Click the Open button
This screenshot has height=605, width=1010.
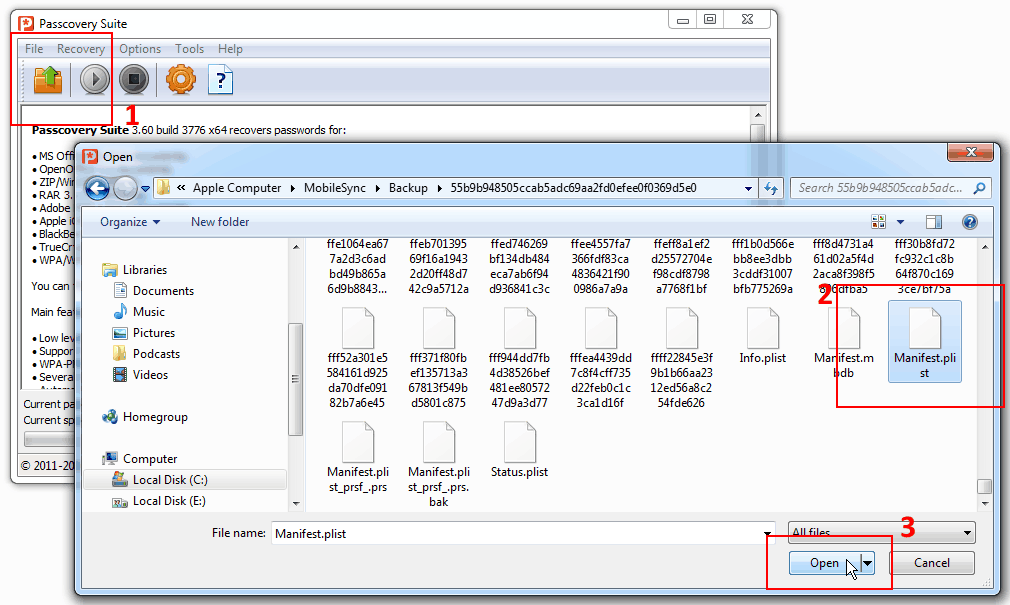824,563
